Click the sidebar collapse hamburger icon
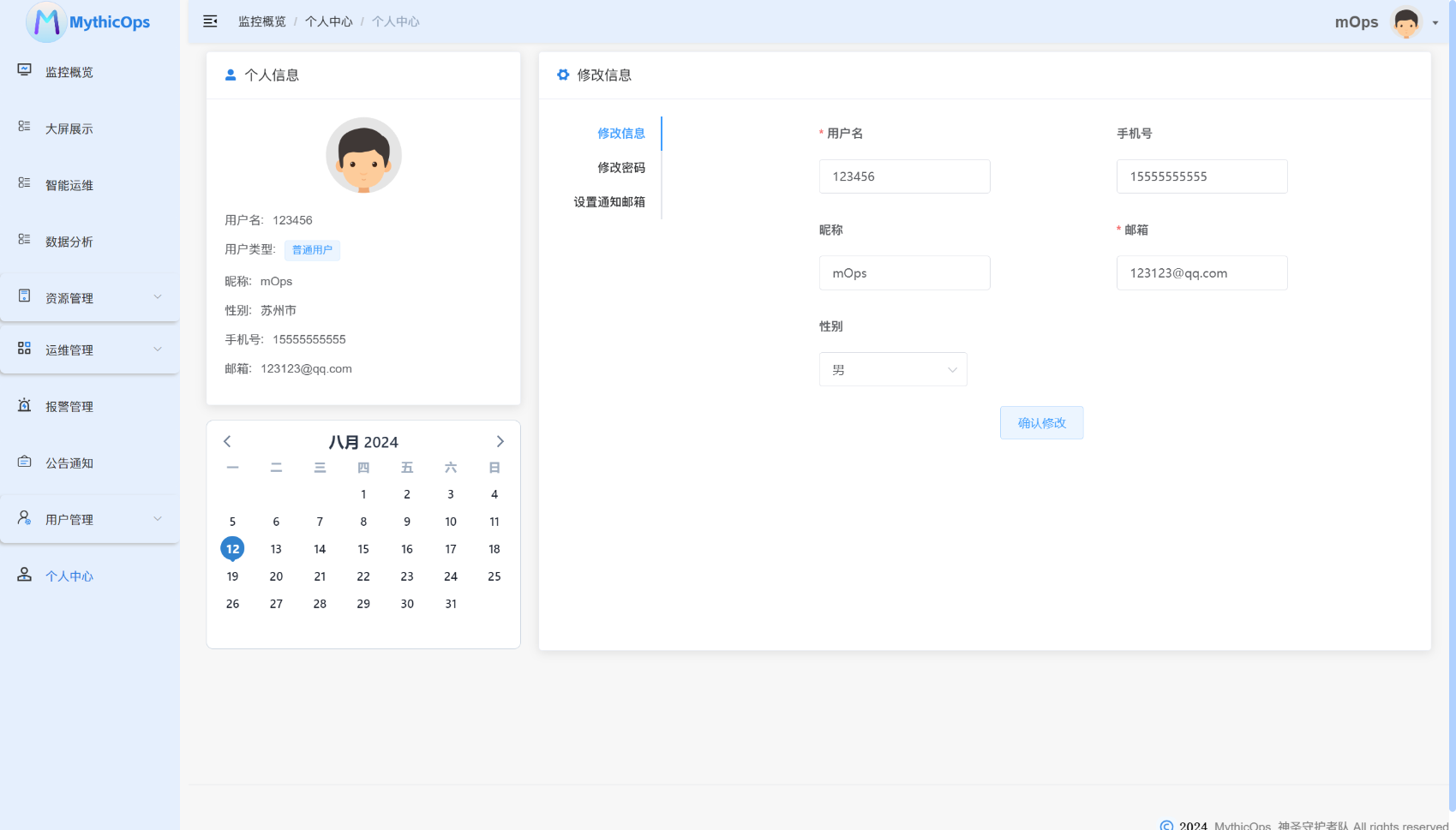1456x830 pixels. click(210, 21)
